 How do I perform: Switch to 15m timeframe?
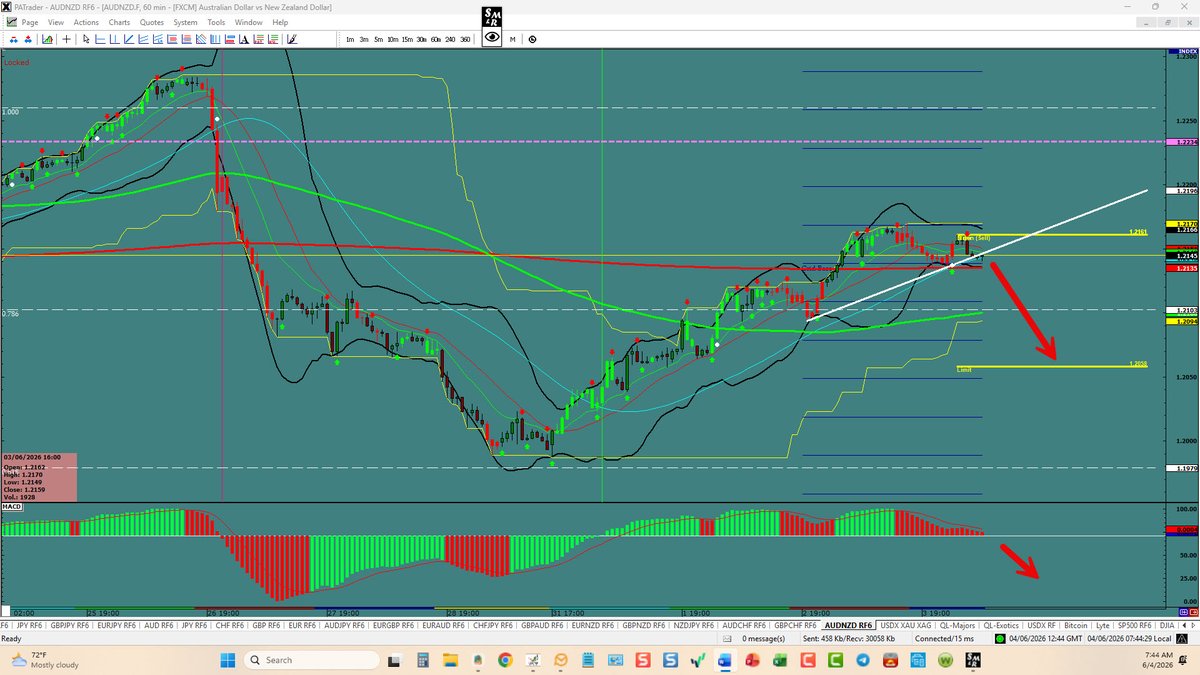(407, 39)
